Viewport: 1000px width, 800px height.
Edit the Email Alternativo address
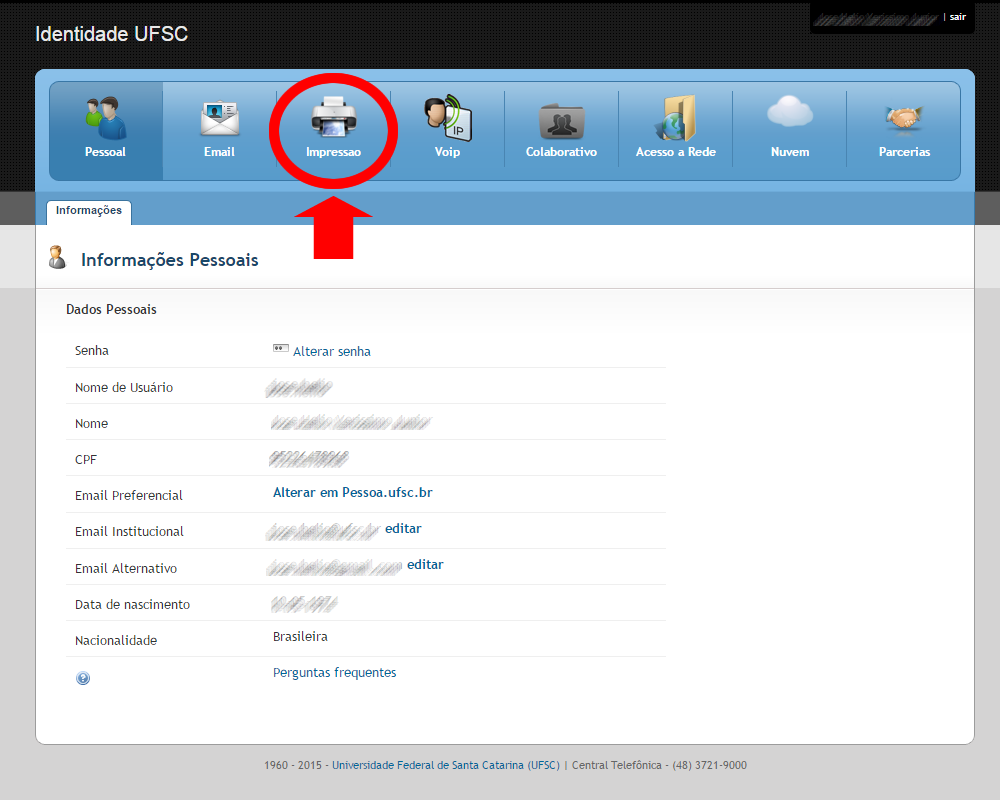pyautogui.click(x=425, y=565)
